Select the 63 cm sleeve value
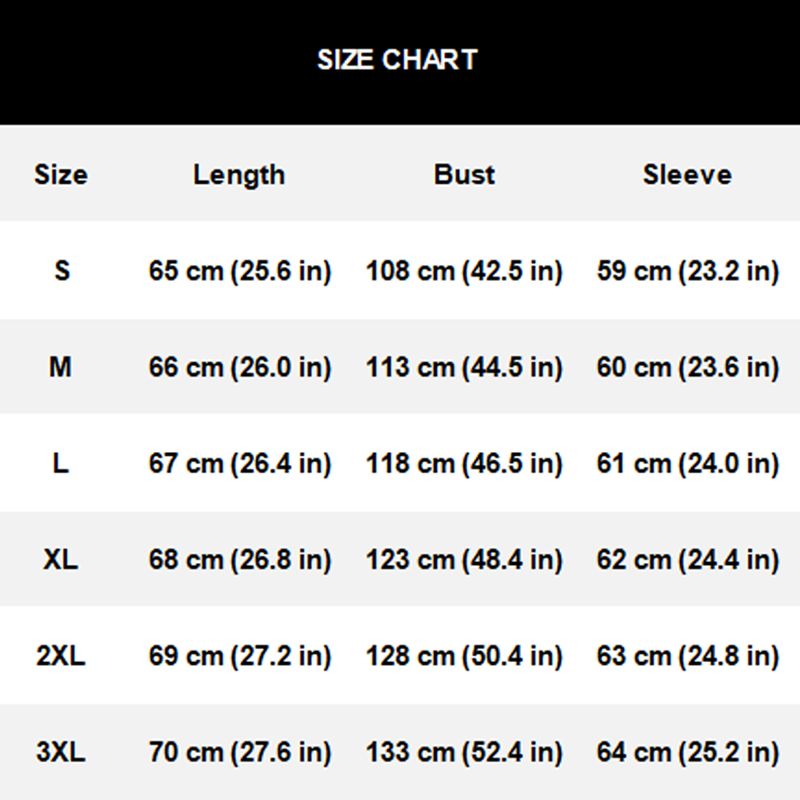This screenshot has height=800, width=800. pyautogui.click(x=688, y=656)
